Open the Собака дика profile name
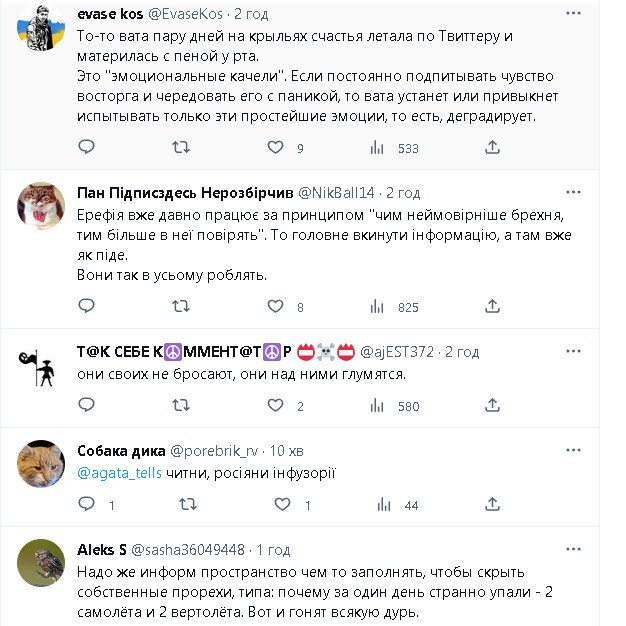626x626 pixels. [112, 450]
